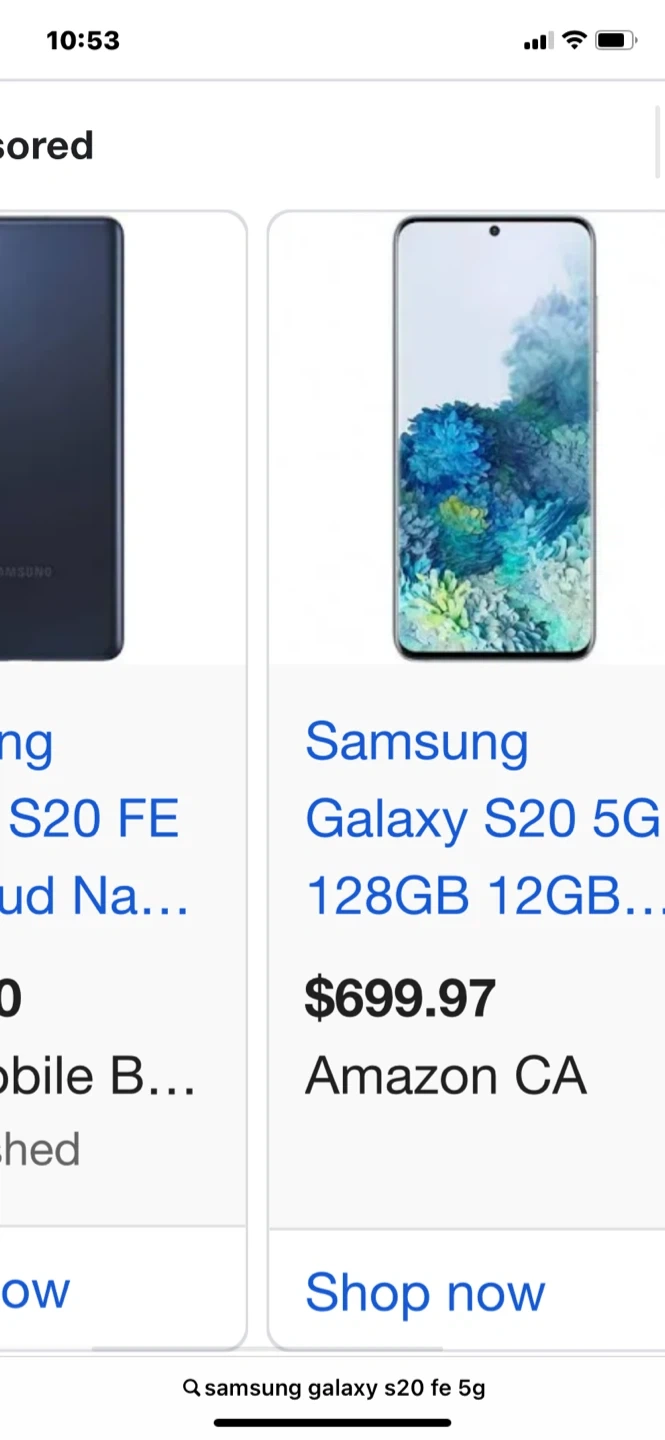This screenshot has width=665, height=1440.
Task: Tap the Amazon CA seller name
Action: coord(445,1076)
